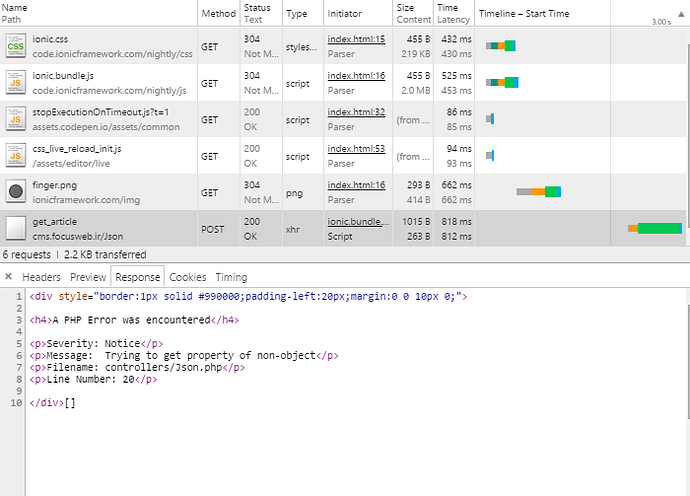Sort by the Size column header

pos(413,13)
